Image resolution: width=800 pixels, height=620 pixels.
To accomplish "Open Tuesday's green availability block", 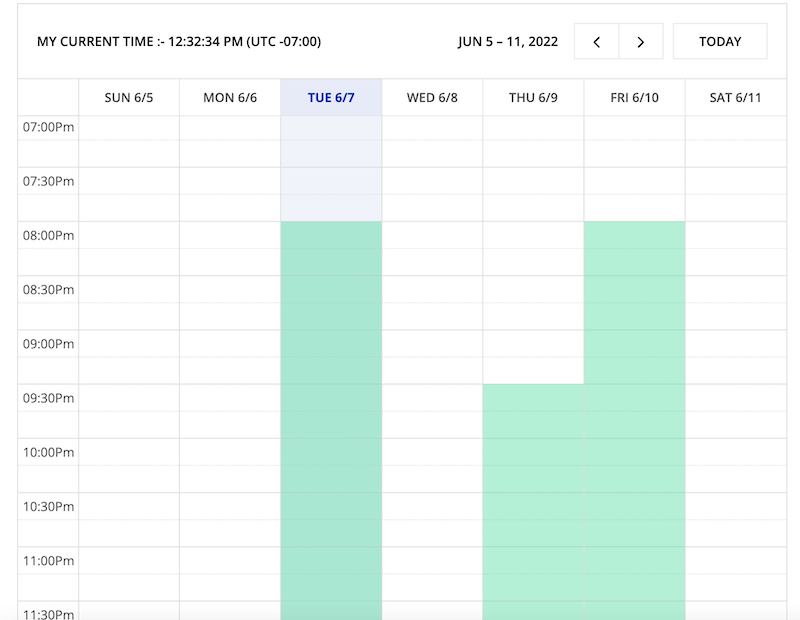I will [331, 421].
